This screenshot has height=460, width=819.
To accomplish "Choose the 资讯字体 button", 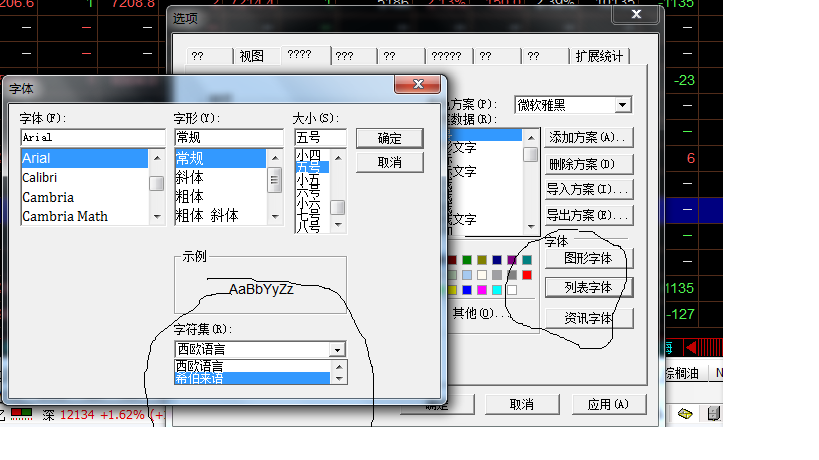I will (589, 318).
